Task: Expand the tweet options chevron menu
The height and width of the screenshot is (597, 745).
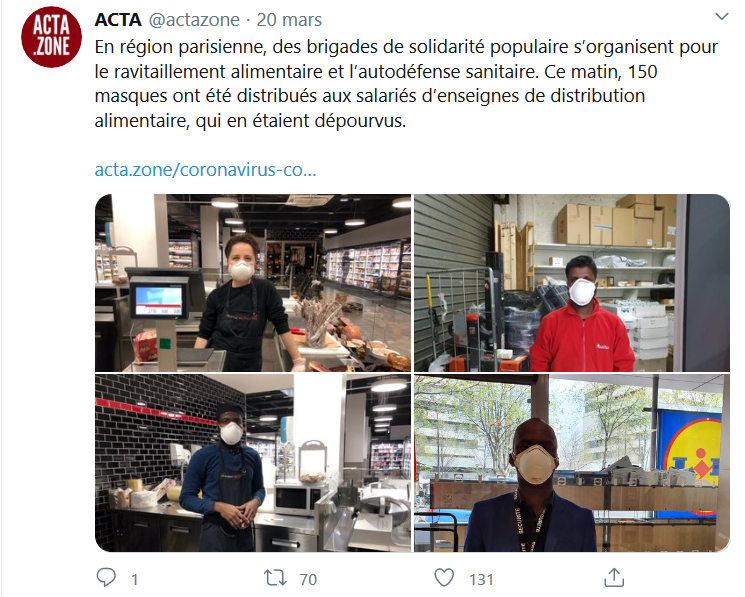Action: pos(722,17)
